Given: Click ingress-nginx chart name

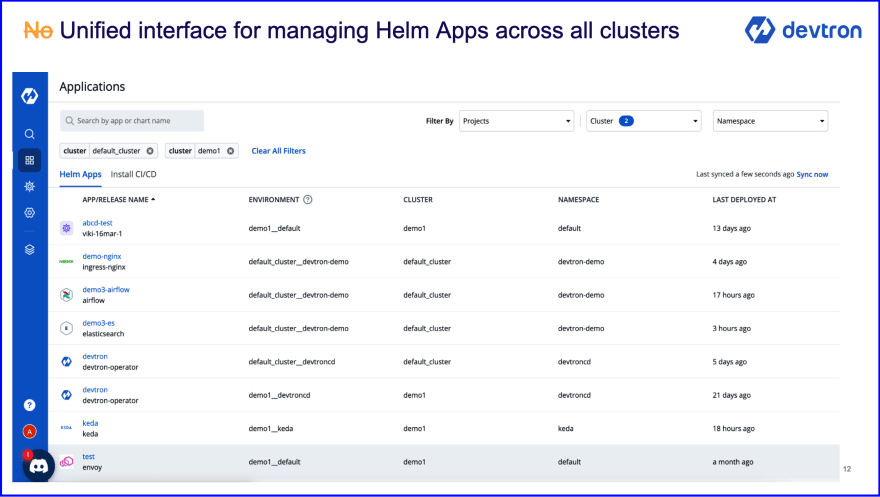Looking at the screenshot, I should [104, 267].
